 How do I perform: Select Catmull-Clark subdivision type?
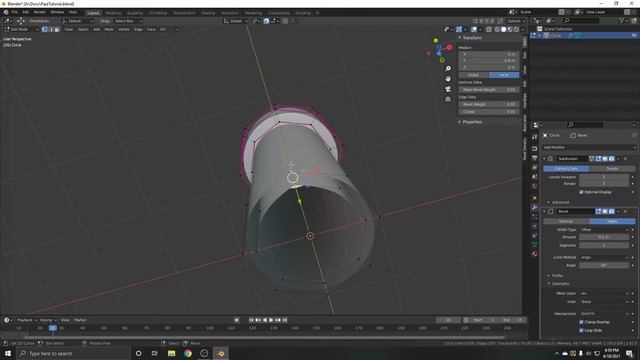[566, 169]
